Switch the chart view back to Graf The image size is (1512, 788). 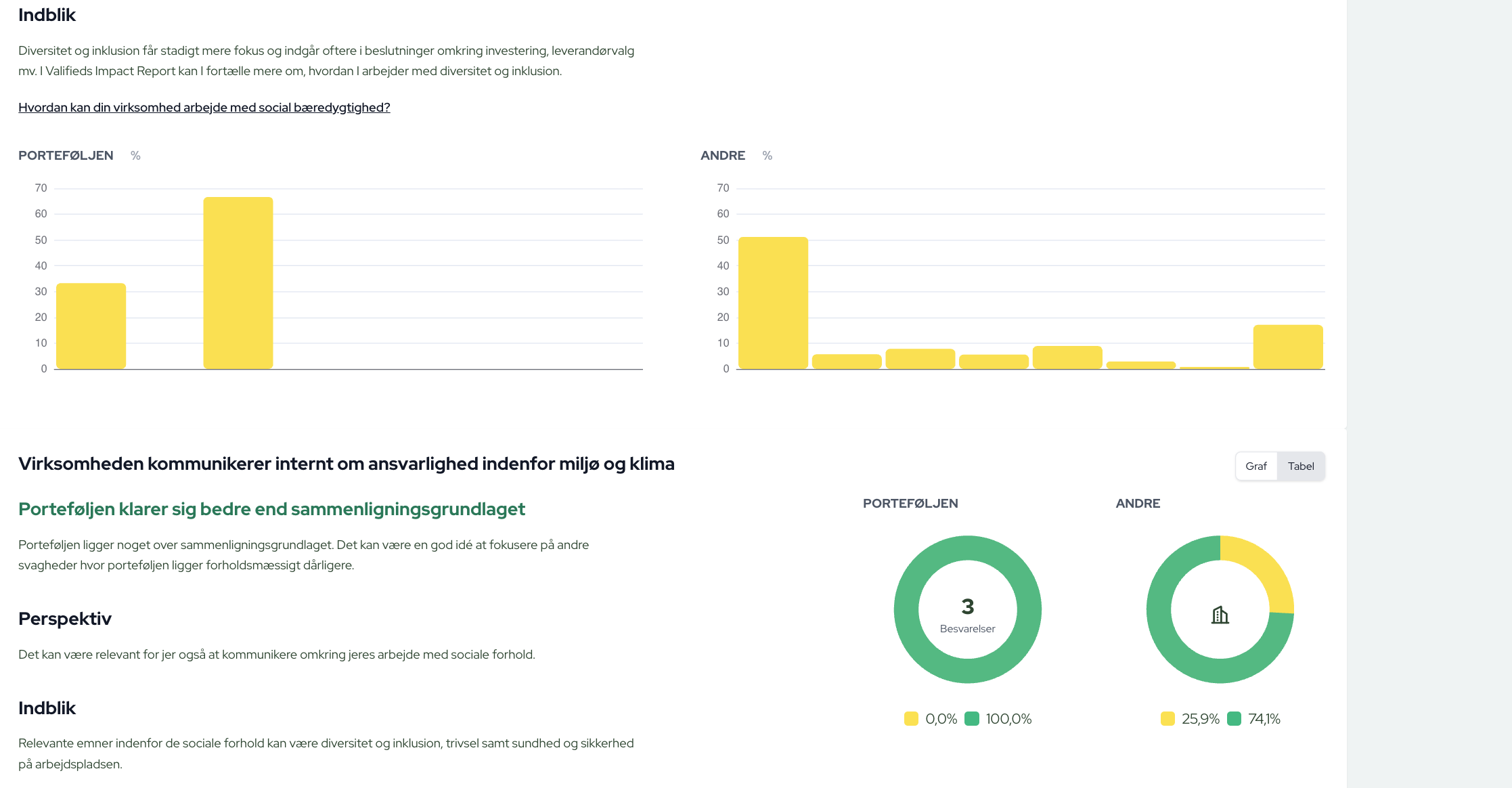[x=1256, y=466]
